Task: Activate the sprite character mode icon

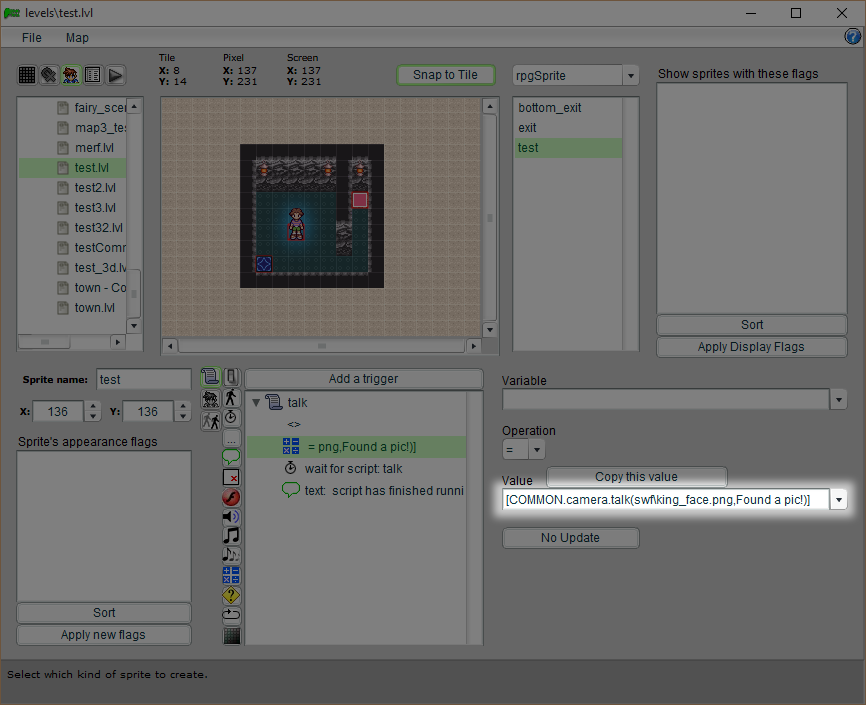Action: tap(71, 75)
